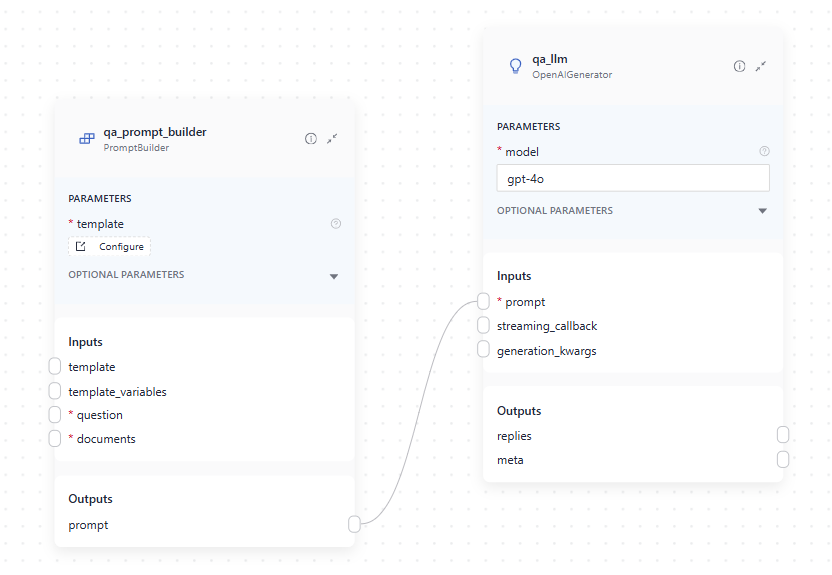The image size is (832, 575).
Task: Click the replies output label
Action: point(514,436)
